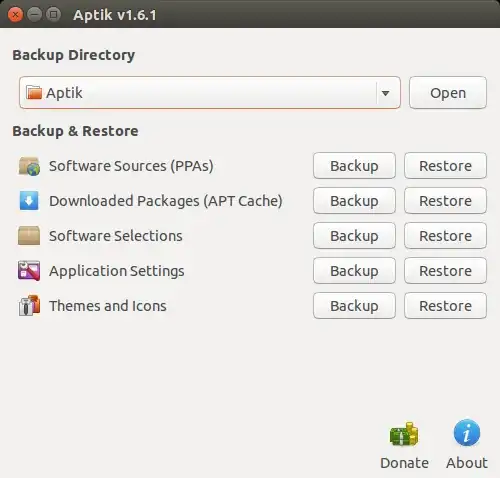Close the Aptik window
The height and width of the screenshot is (478, 500).
(x=15, y=15)
